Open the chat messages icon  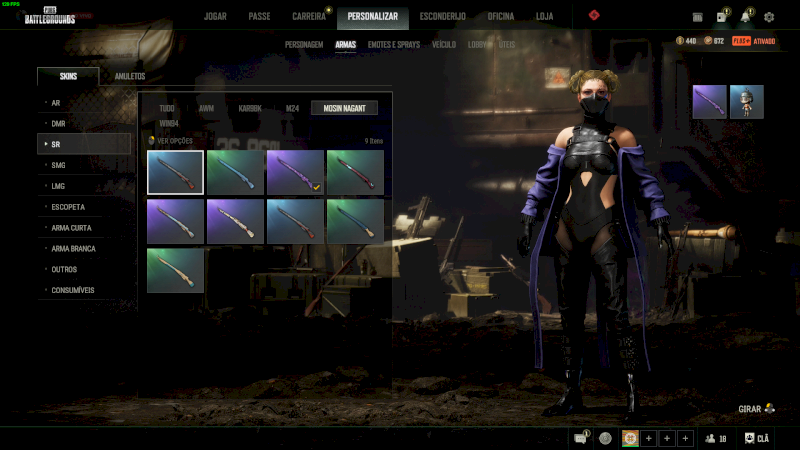(x=582, y=438)
